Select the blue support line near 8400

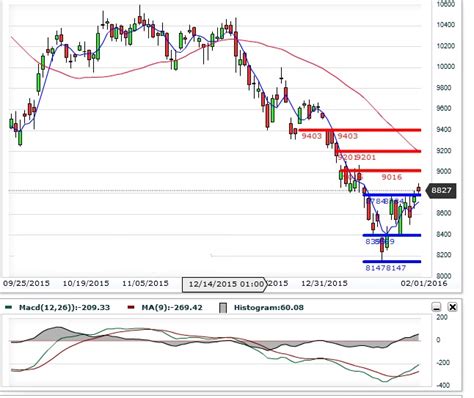click(x=392, y=235)
